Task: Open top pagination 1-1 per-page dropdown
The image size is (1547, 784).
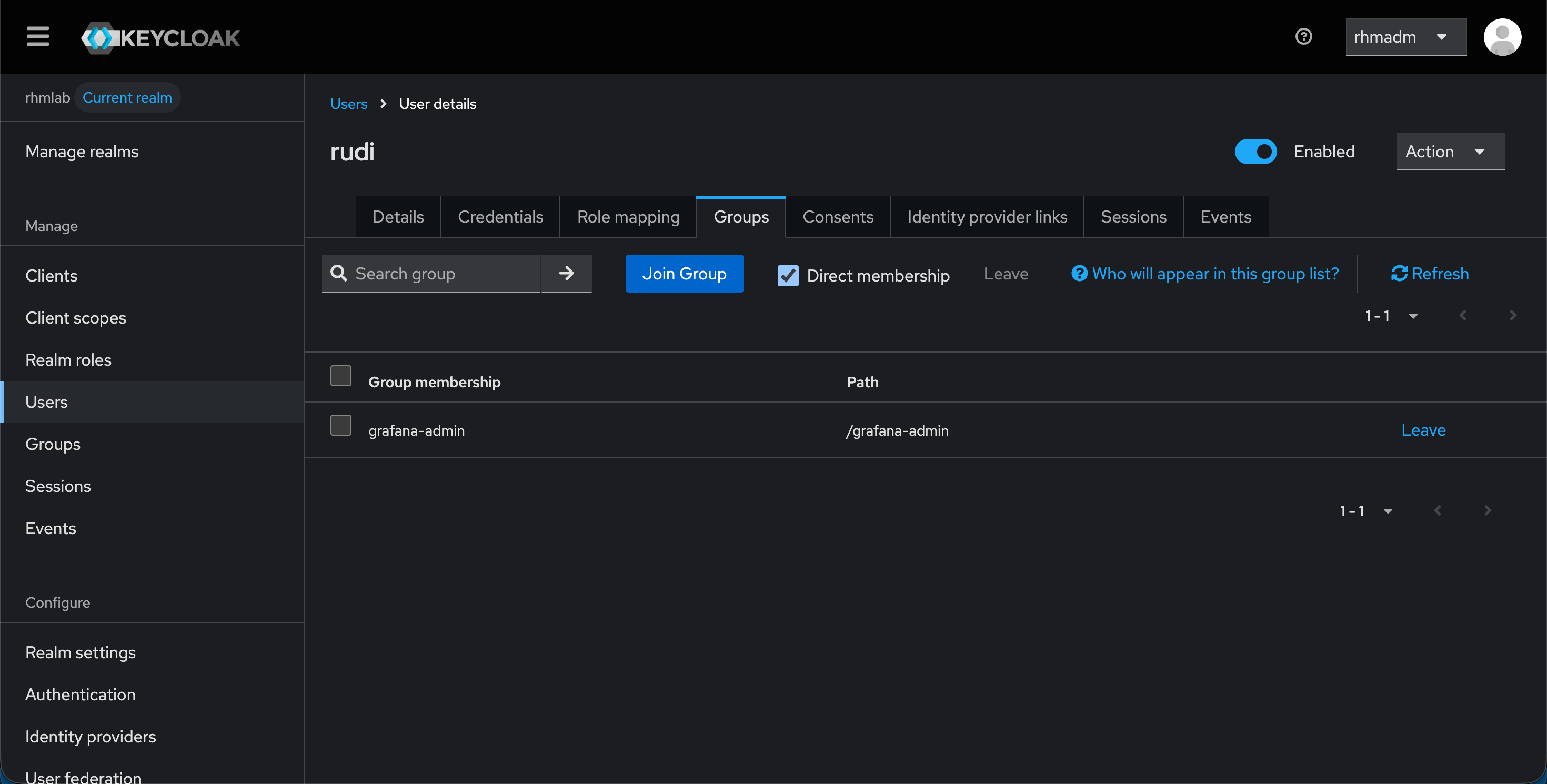Action: [1390, 316]
